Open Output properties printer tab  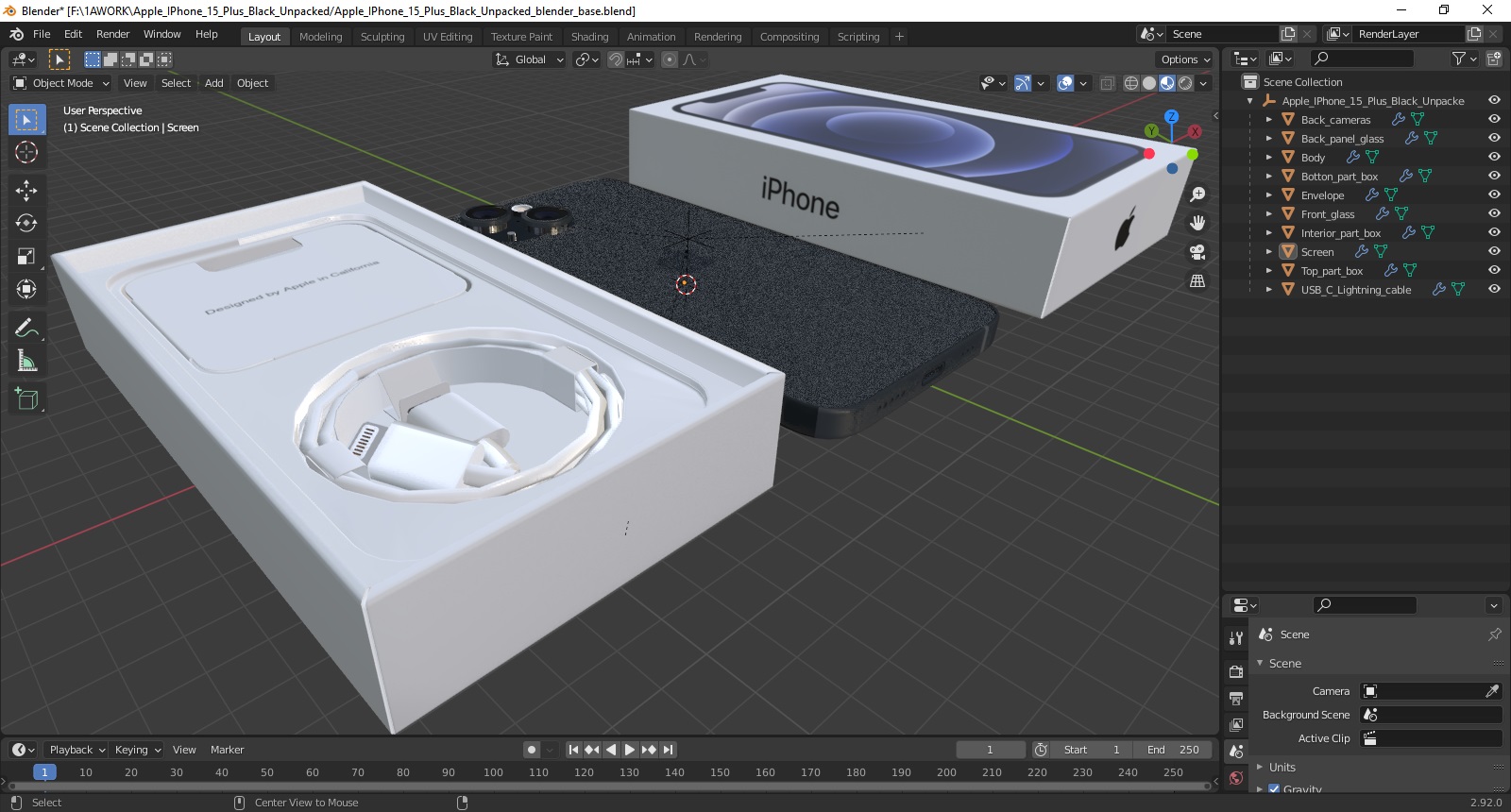coord(1236,699)
